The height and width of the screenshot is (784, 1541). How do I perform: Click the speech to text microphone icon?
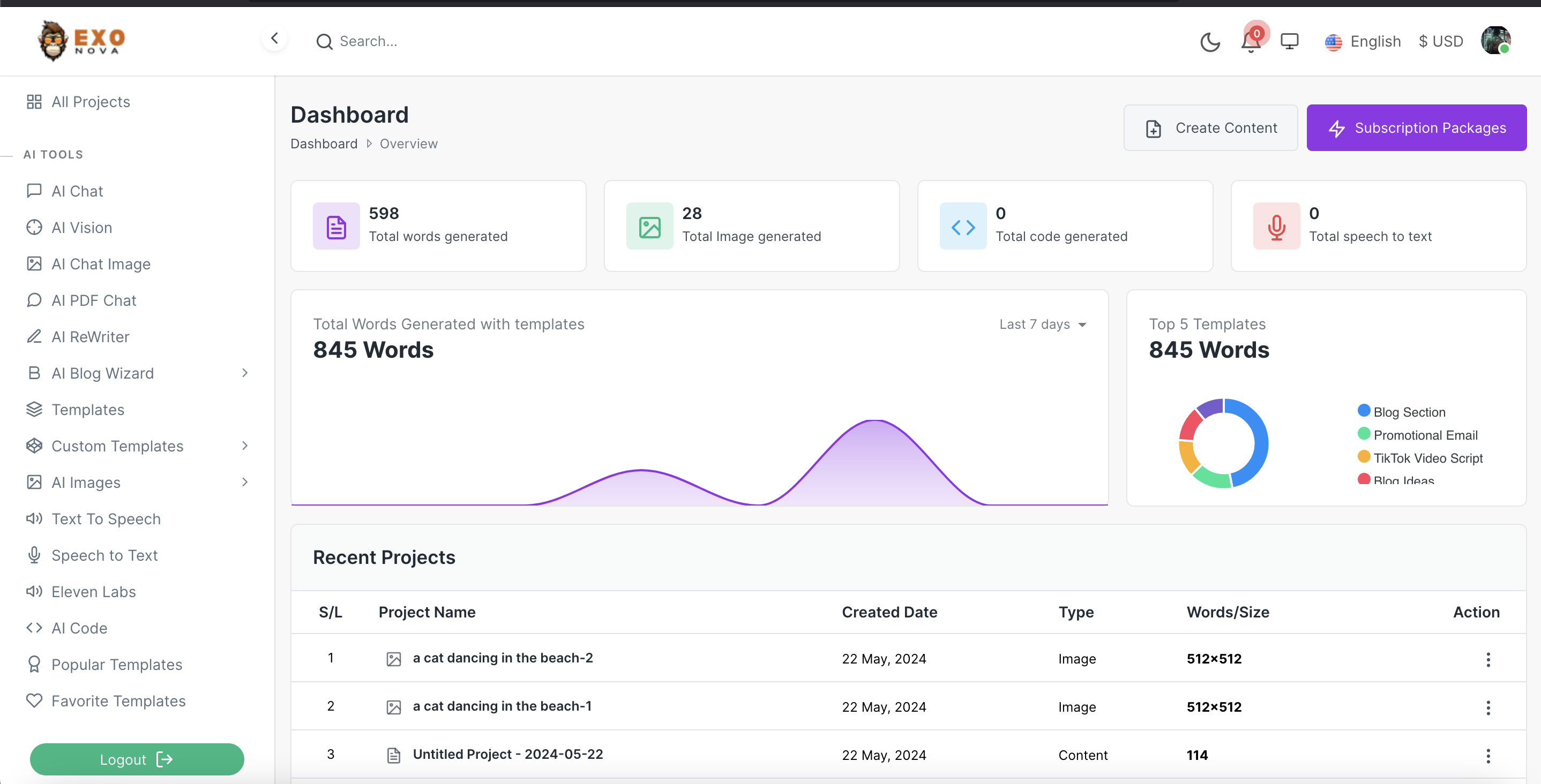1277,227
